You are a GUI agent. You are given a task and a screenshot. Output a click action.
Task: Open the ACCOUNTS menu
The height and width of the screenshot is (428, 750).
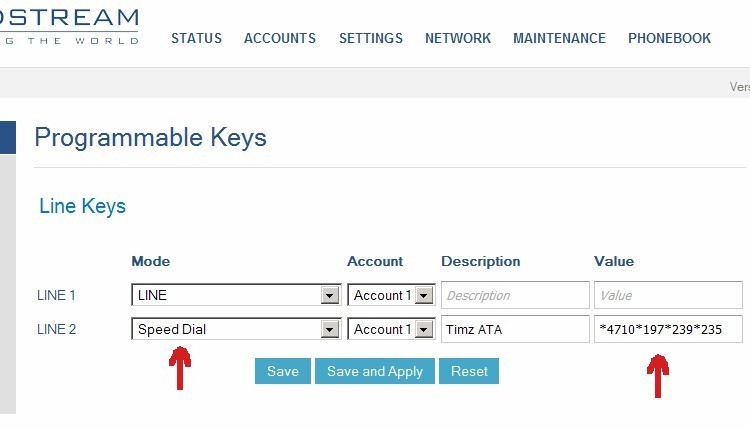point(279,39)
